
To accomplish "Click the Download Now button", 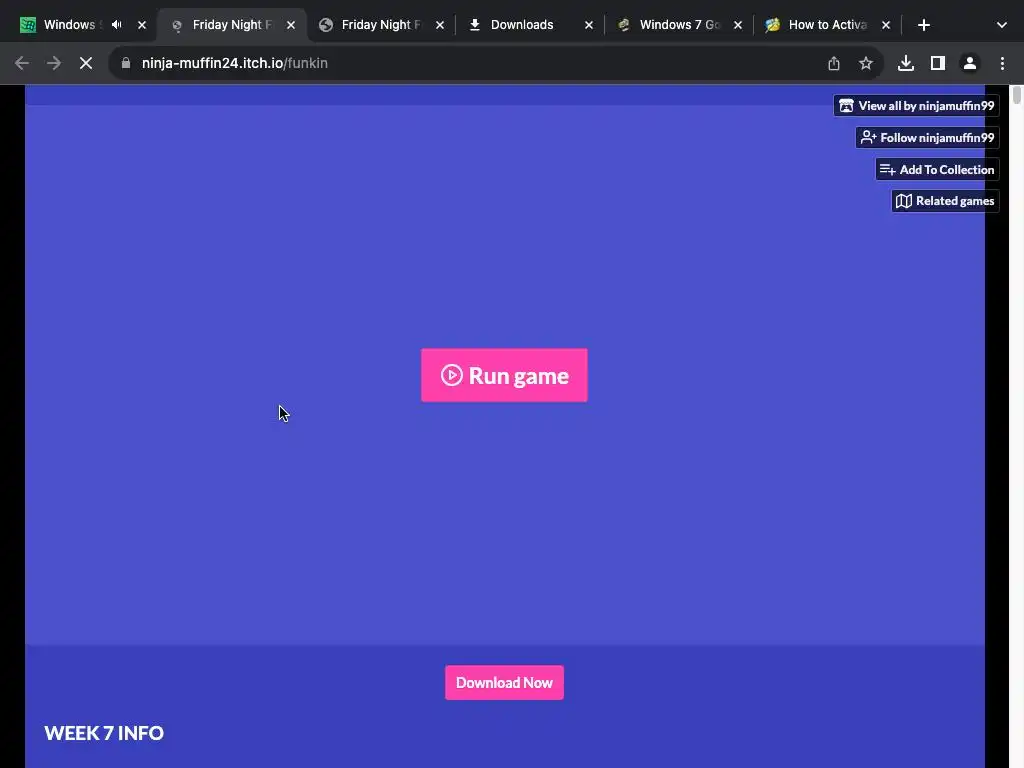I will (x=504, y=682).
